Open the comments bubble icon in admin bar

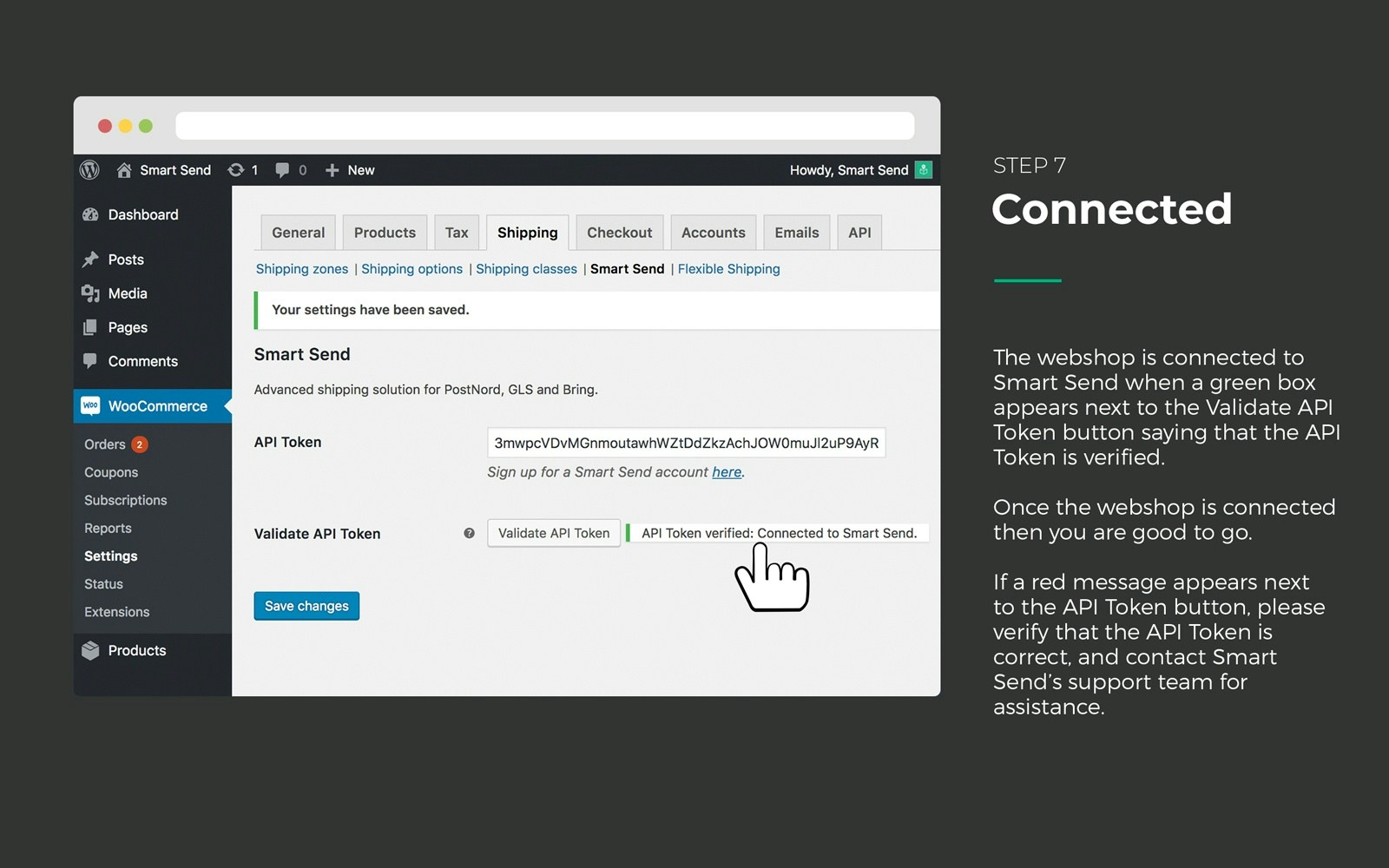[282, 170]
